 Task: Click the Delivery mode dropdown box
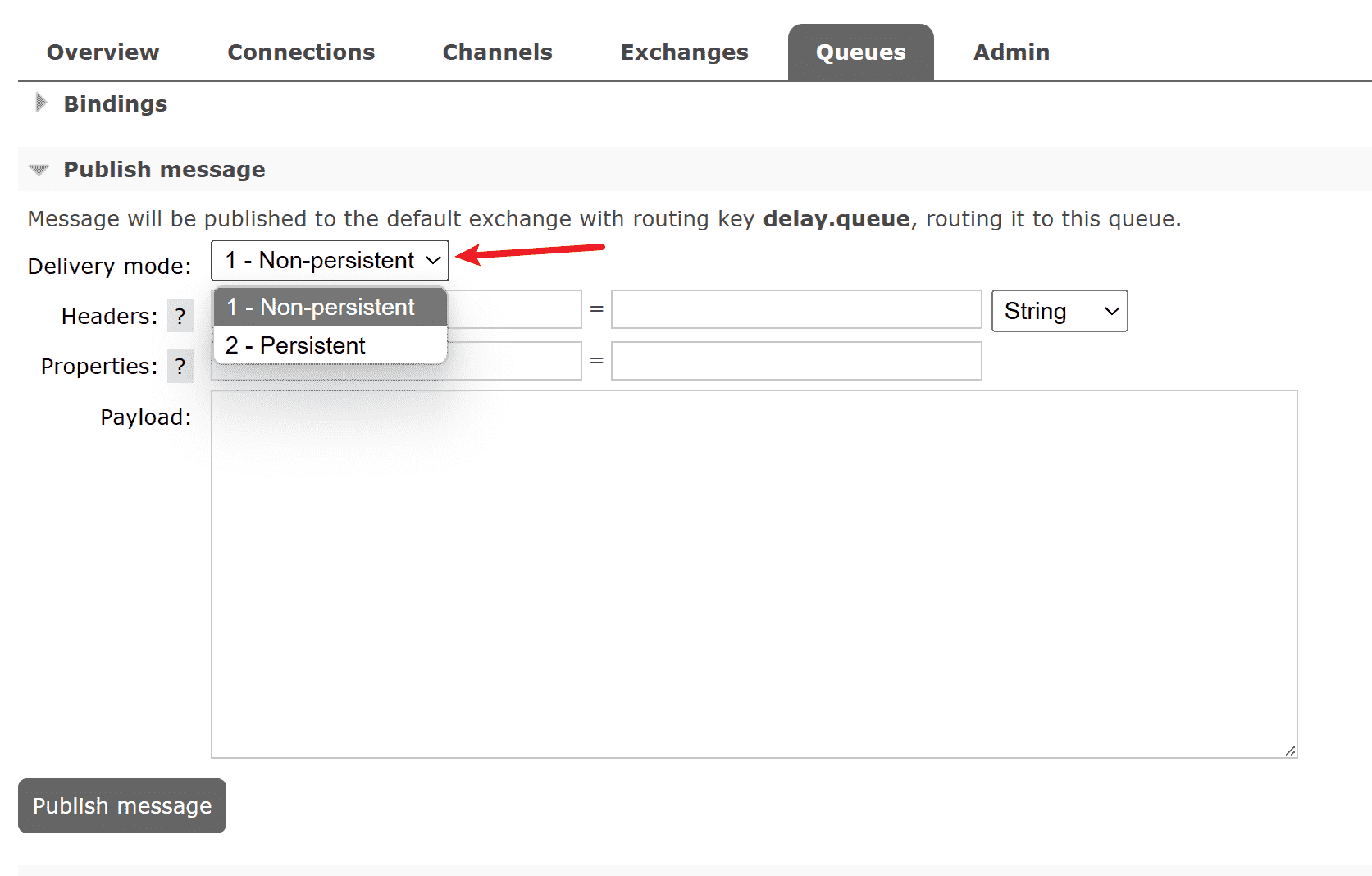(x=330, y=261)
